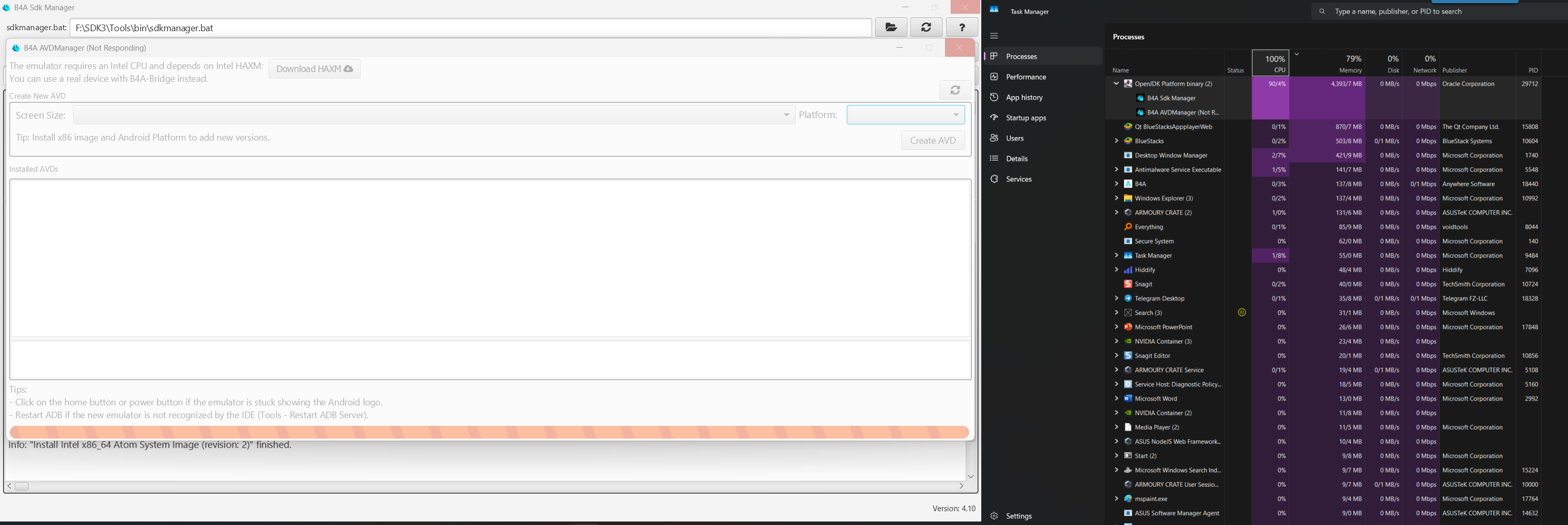Click the Snagit Editor process icon
Viewport: 1568px width, 525px height.
pos(1128,356)
